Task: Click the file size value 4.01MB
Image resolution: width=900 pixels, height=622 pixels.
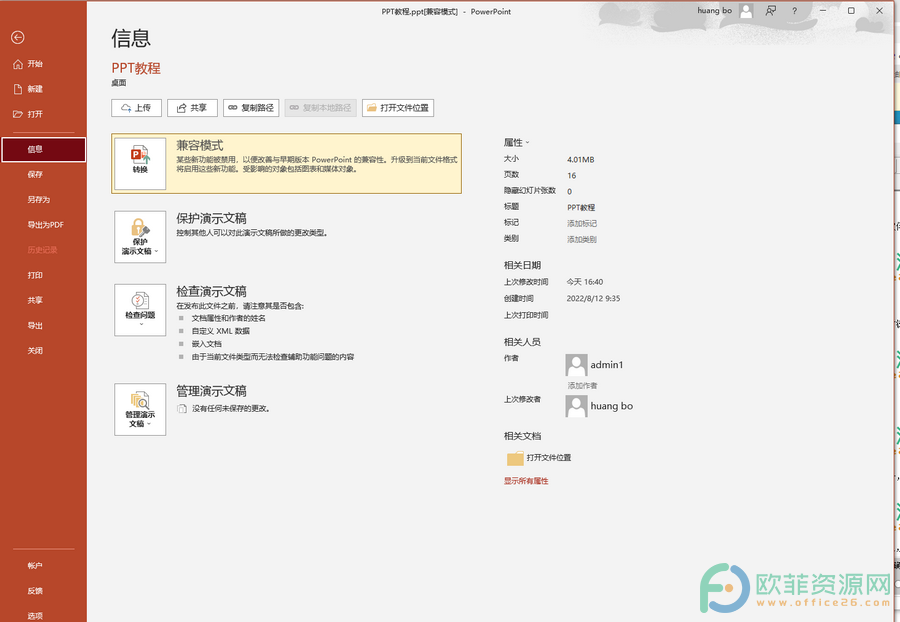Action: (x=580, y=160)
